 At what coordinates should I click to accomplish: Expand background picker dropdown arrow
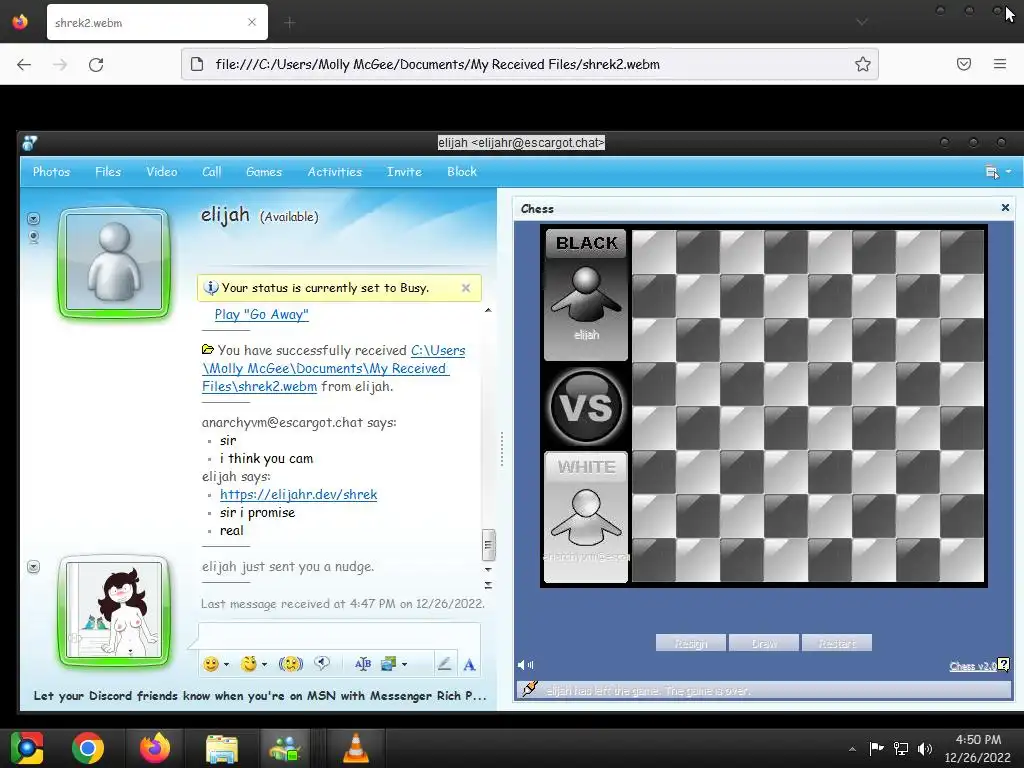(405, 665)
